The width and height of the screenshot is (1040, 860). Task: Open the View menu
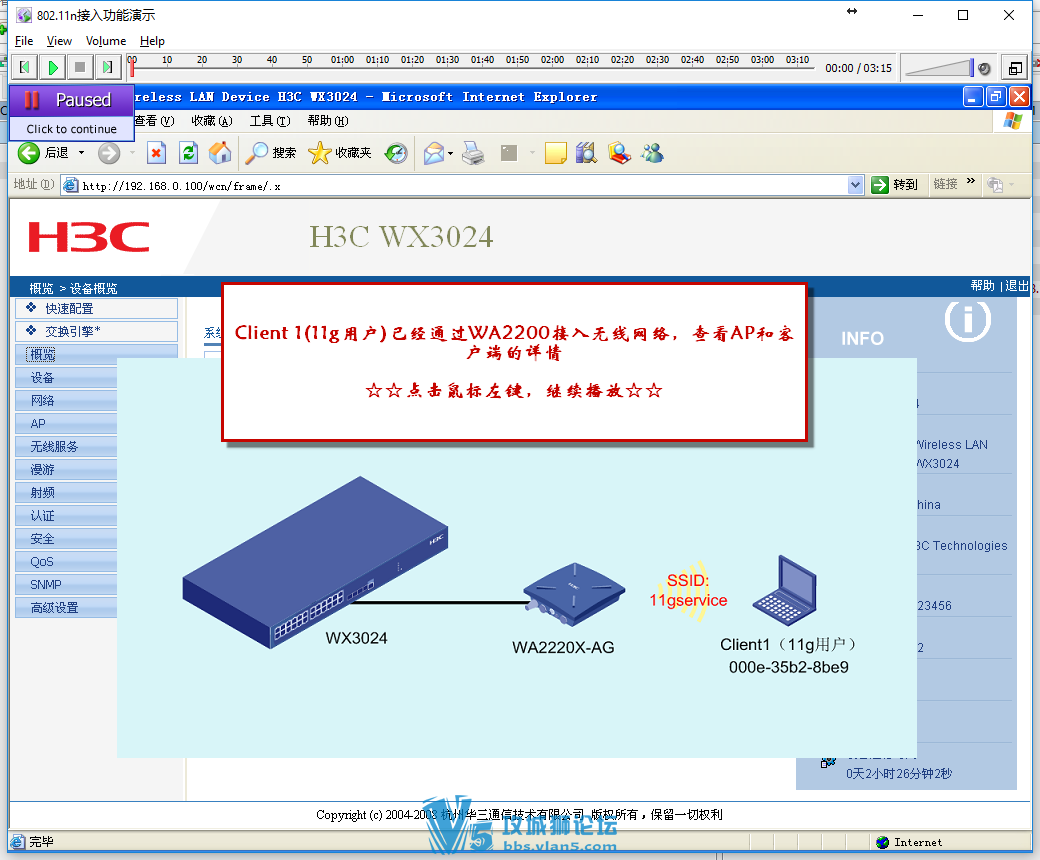point(59,41)
